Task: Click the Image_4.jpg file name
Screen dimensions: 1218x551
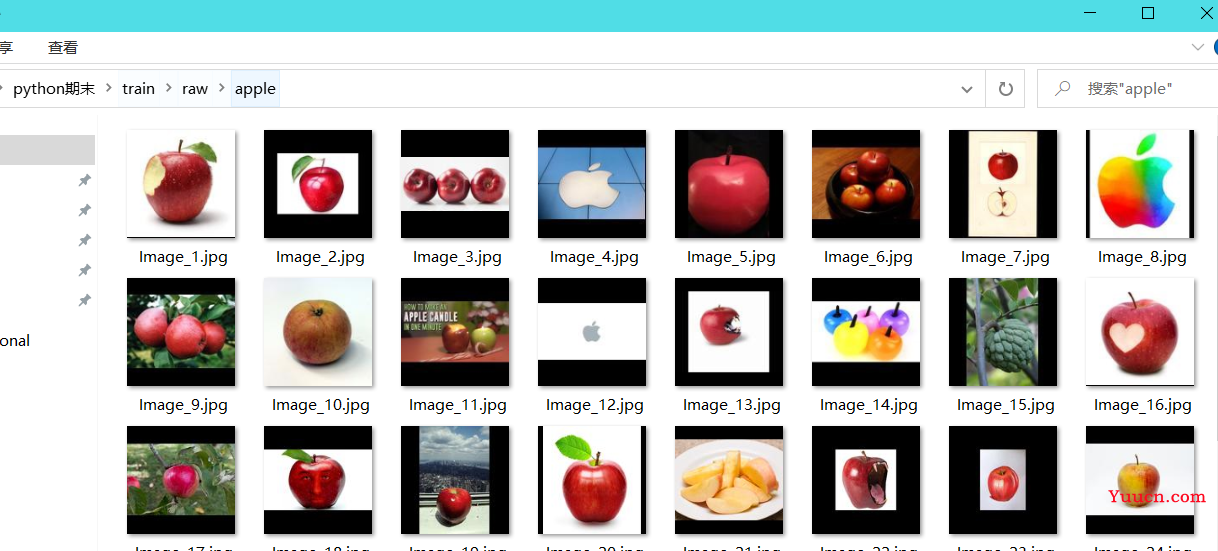Action: pyautogui.click(x=594, y=257)
